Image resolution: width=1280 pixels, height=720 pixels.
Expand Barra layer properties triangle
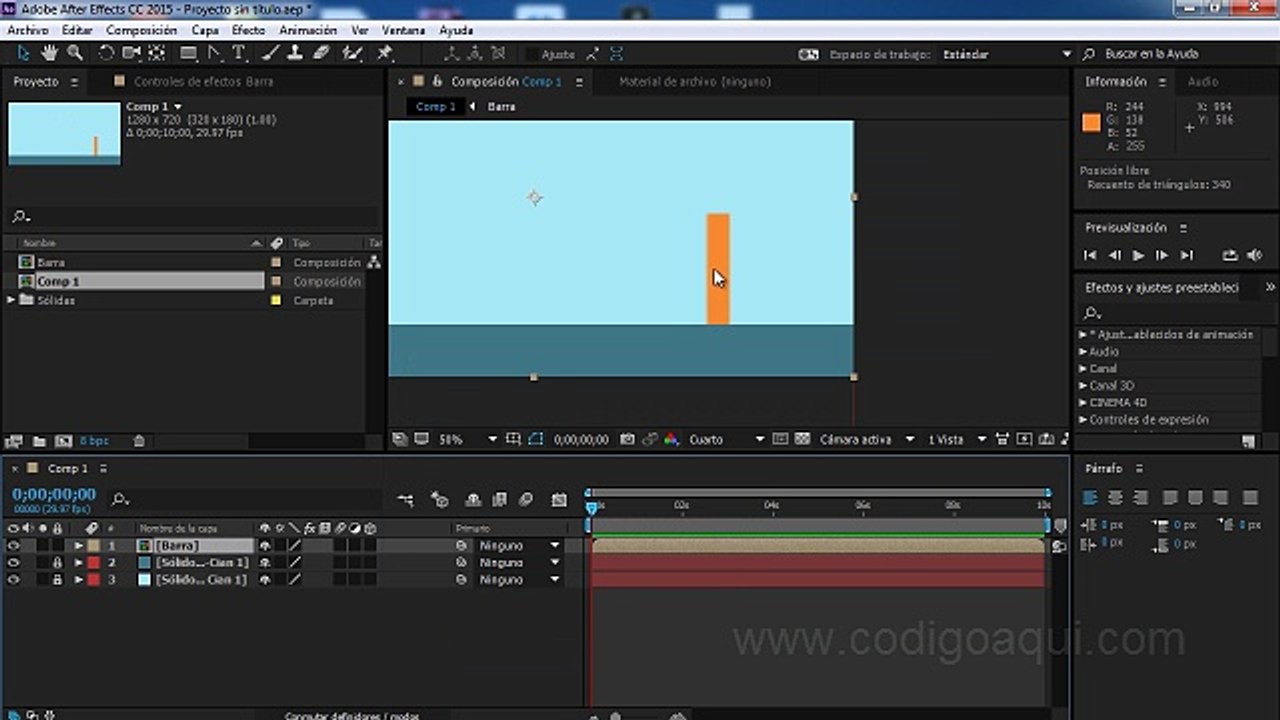click(x=78, y=546)
